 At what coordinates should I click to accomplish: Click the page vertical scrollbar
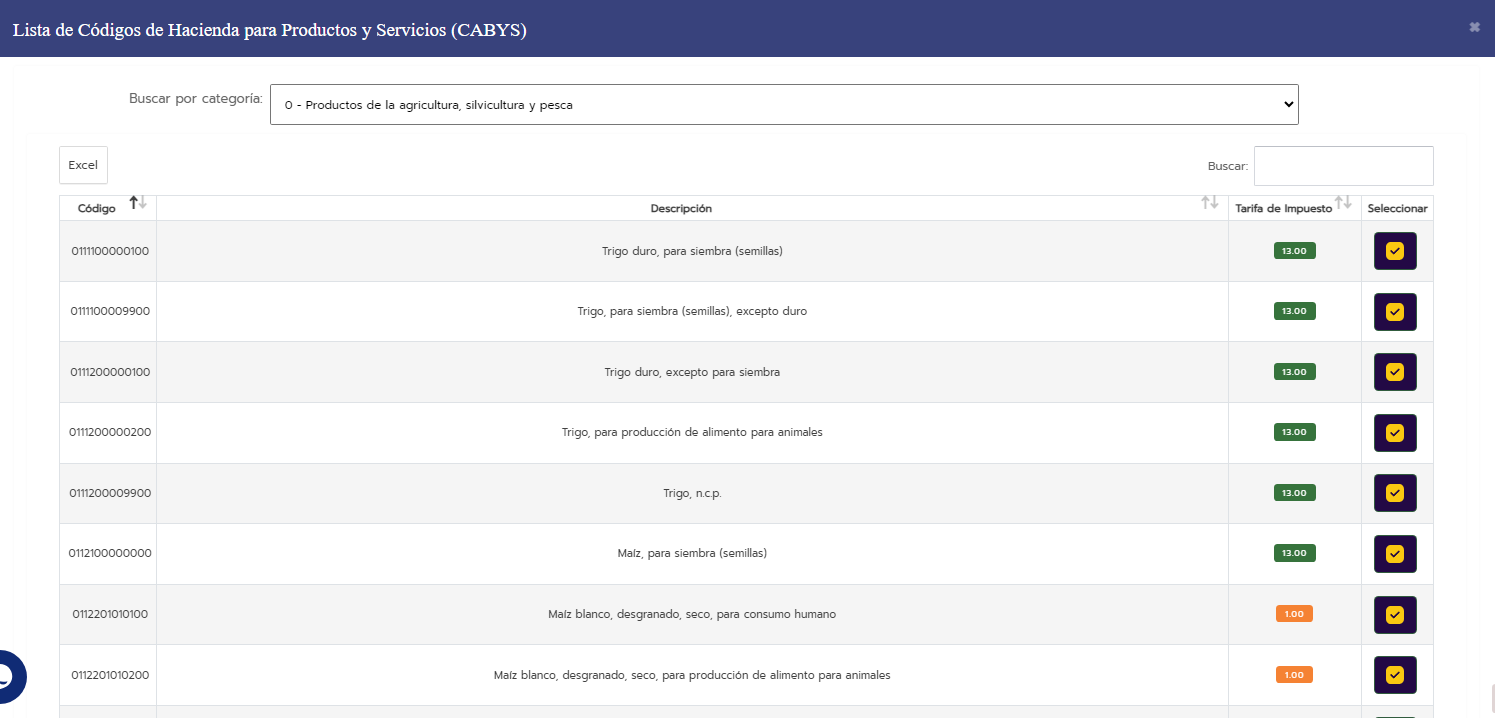click(1492, 700)
